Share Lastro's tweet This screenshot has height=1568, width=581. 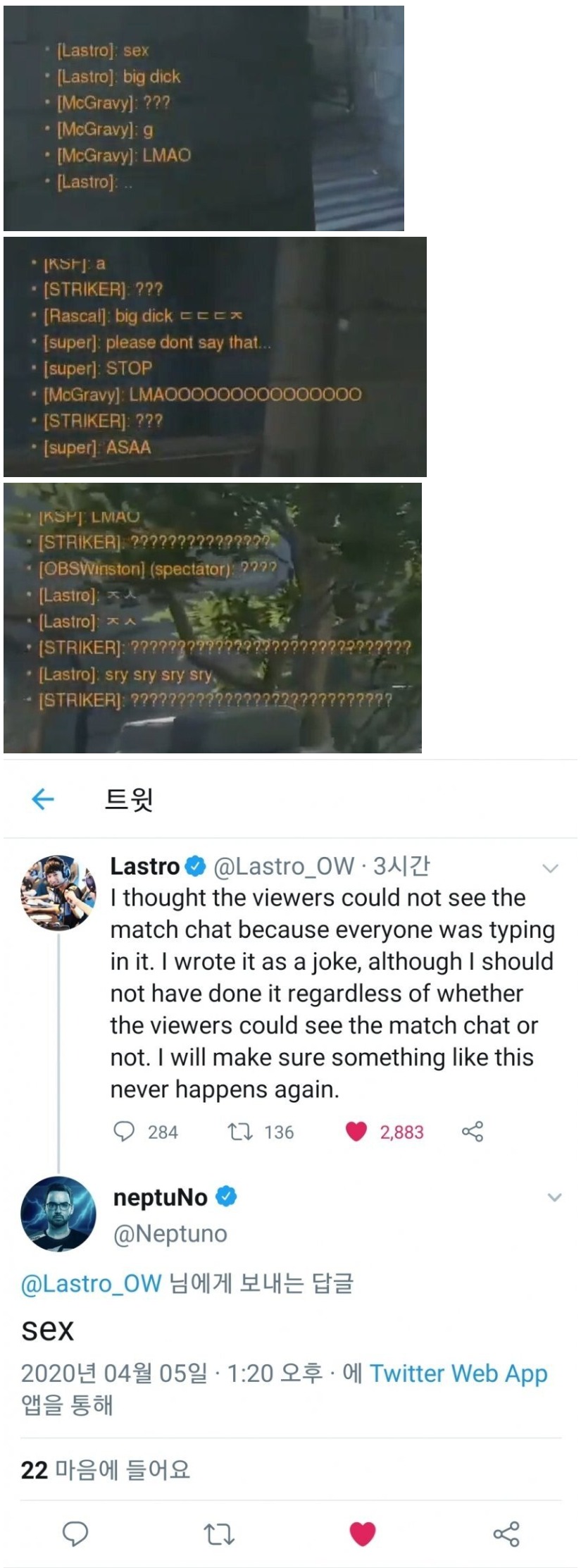tap(473, 1132)
